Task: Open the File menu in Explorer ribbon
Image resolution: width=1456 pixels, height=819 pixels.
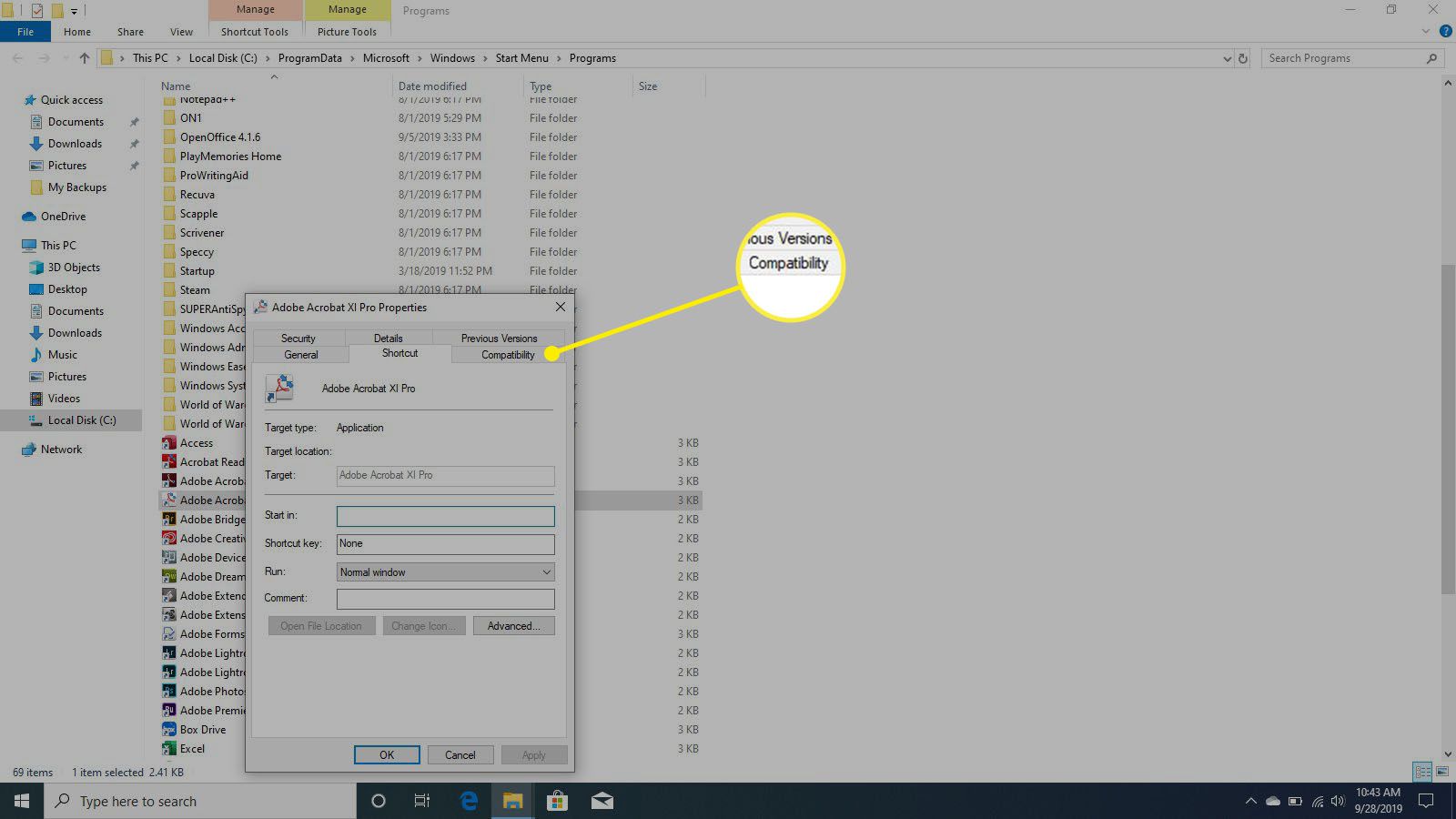Action: 25,32
